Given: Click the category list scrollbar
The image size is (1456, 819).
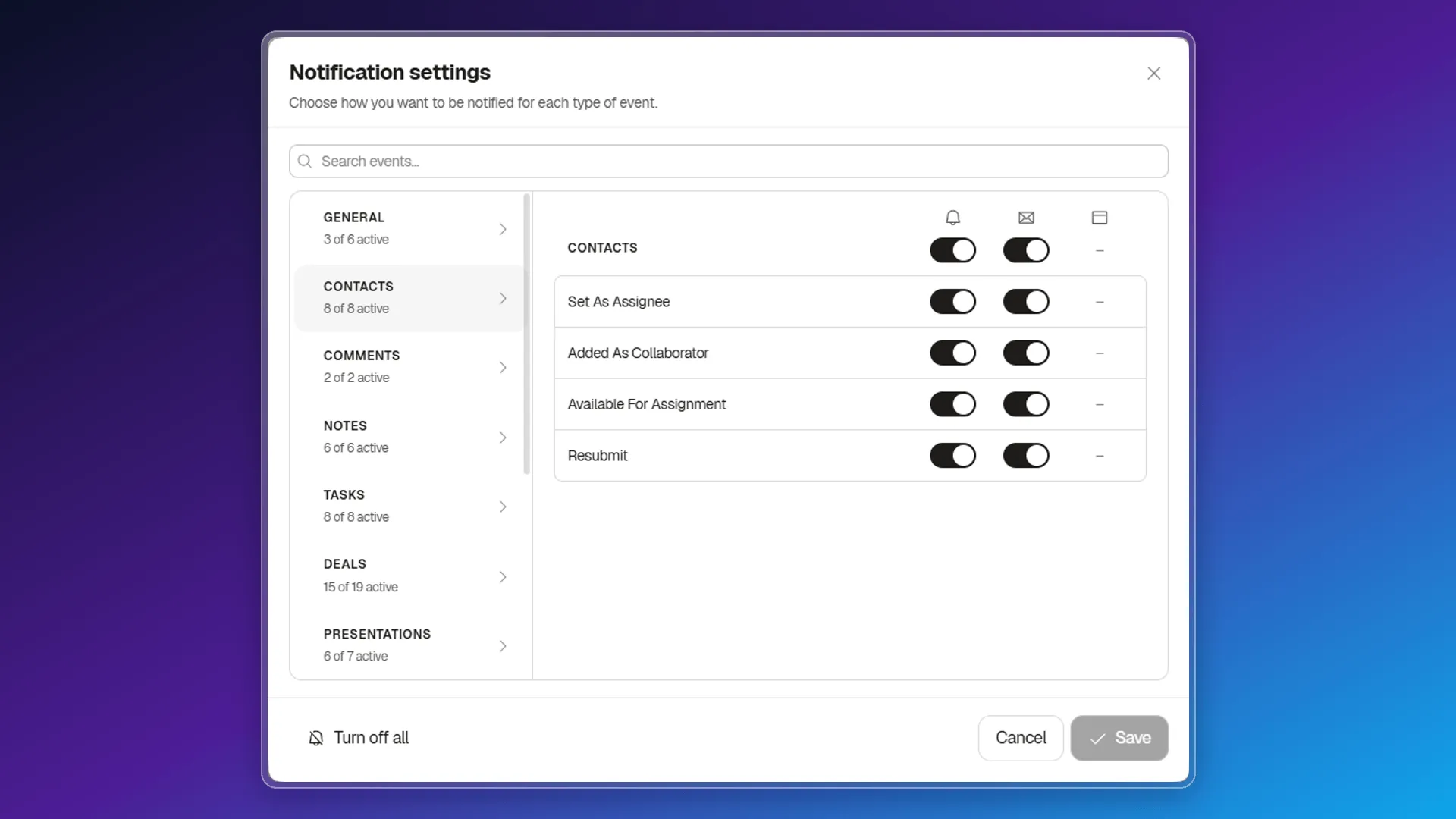Looking at the screenshot, I should (x=526, y=334).
